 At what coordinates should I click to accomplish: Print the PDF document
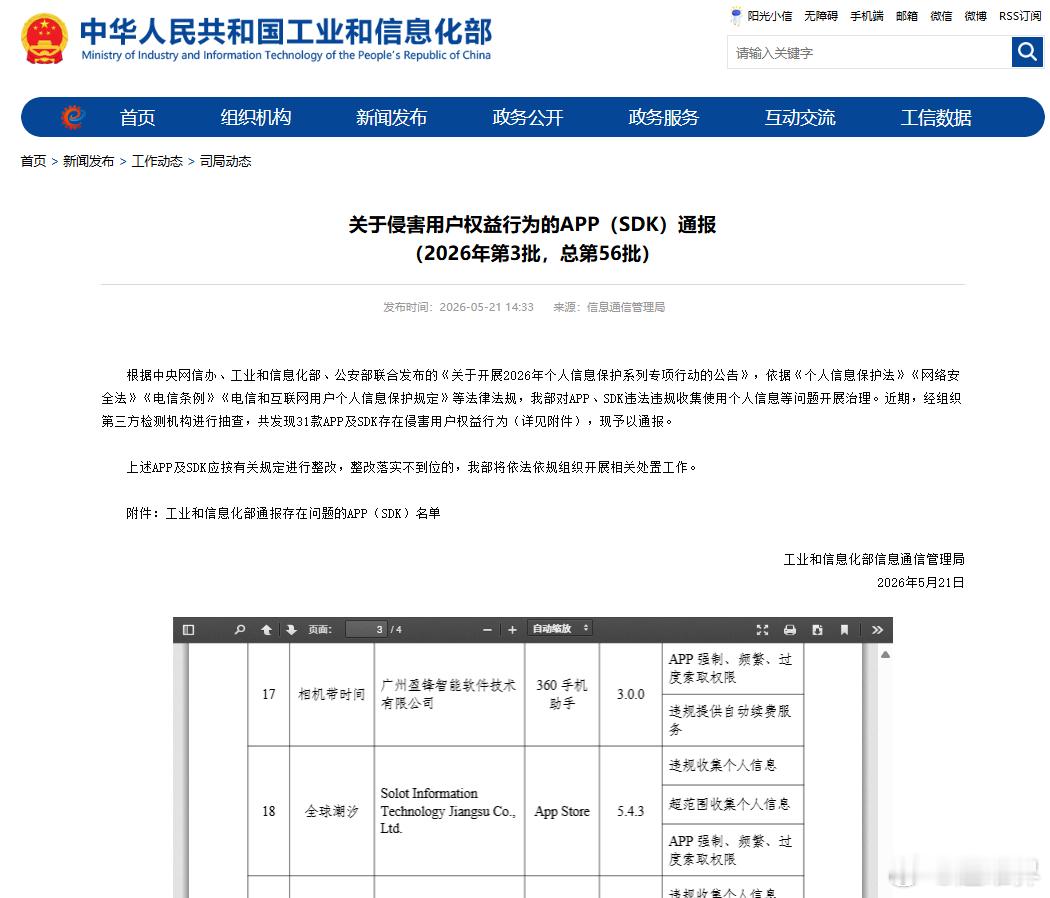[790, 629]
